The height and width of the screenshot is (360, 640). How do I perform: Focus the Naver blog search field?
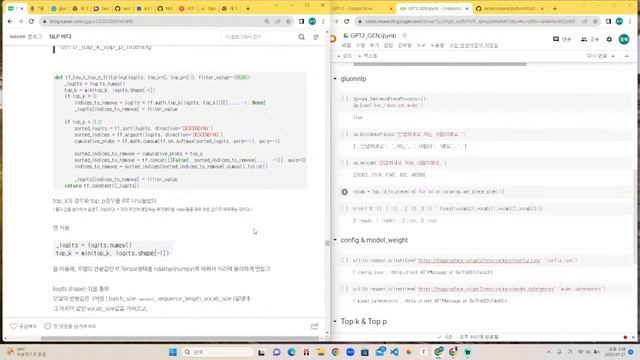(x=259, y=37)
